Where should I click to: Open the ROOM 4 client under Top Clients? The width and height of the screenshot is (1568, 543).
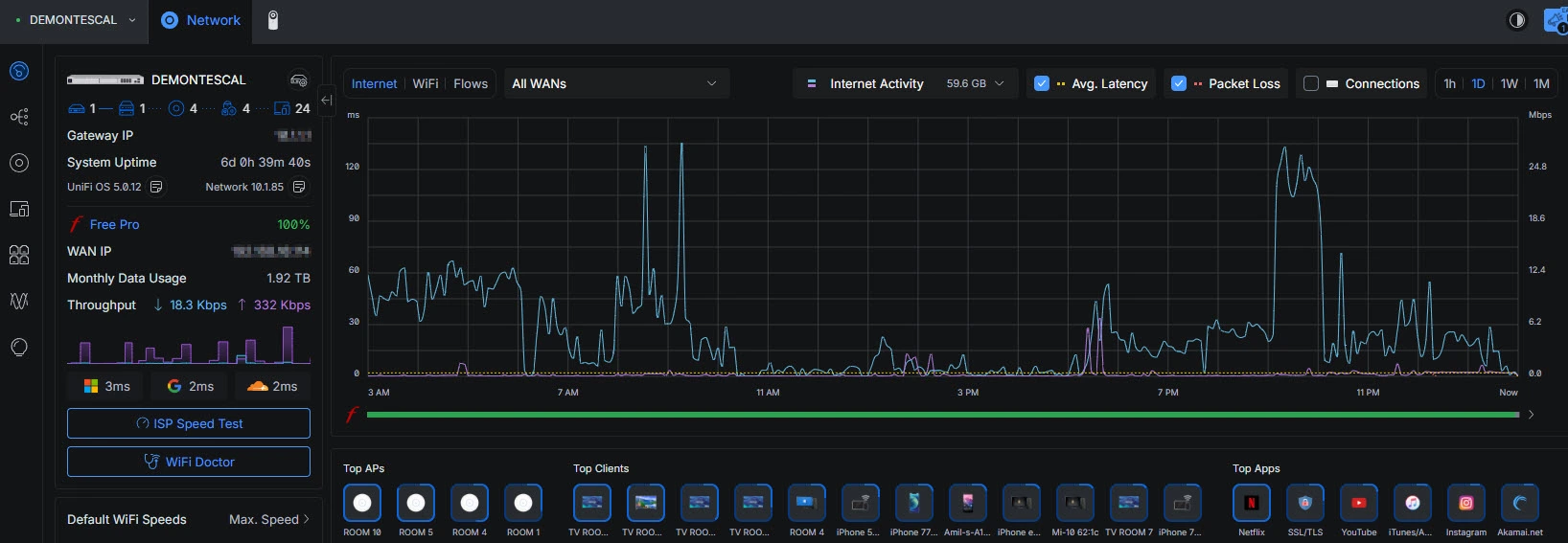[x=807, y=503]
